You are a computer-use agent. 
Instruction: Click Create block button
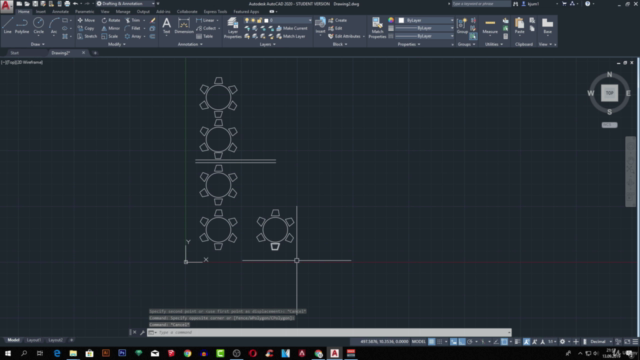point(338,20)
